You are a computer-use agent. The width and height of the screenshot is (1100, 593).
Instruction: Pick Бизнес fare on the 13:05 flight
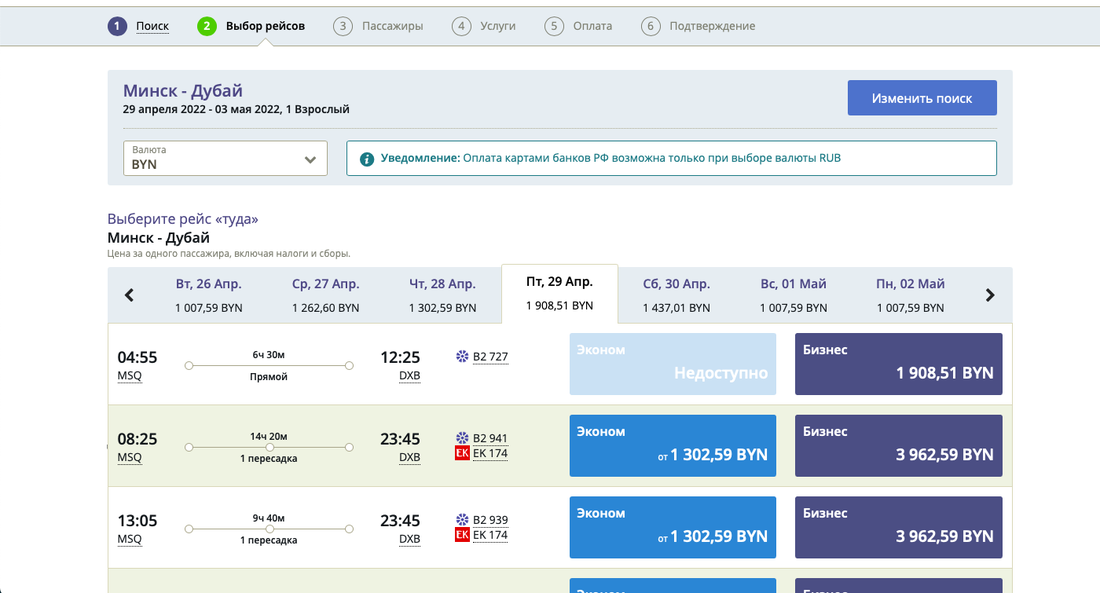pos(898,527)
